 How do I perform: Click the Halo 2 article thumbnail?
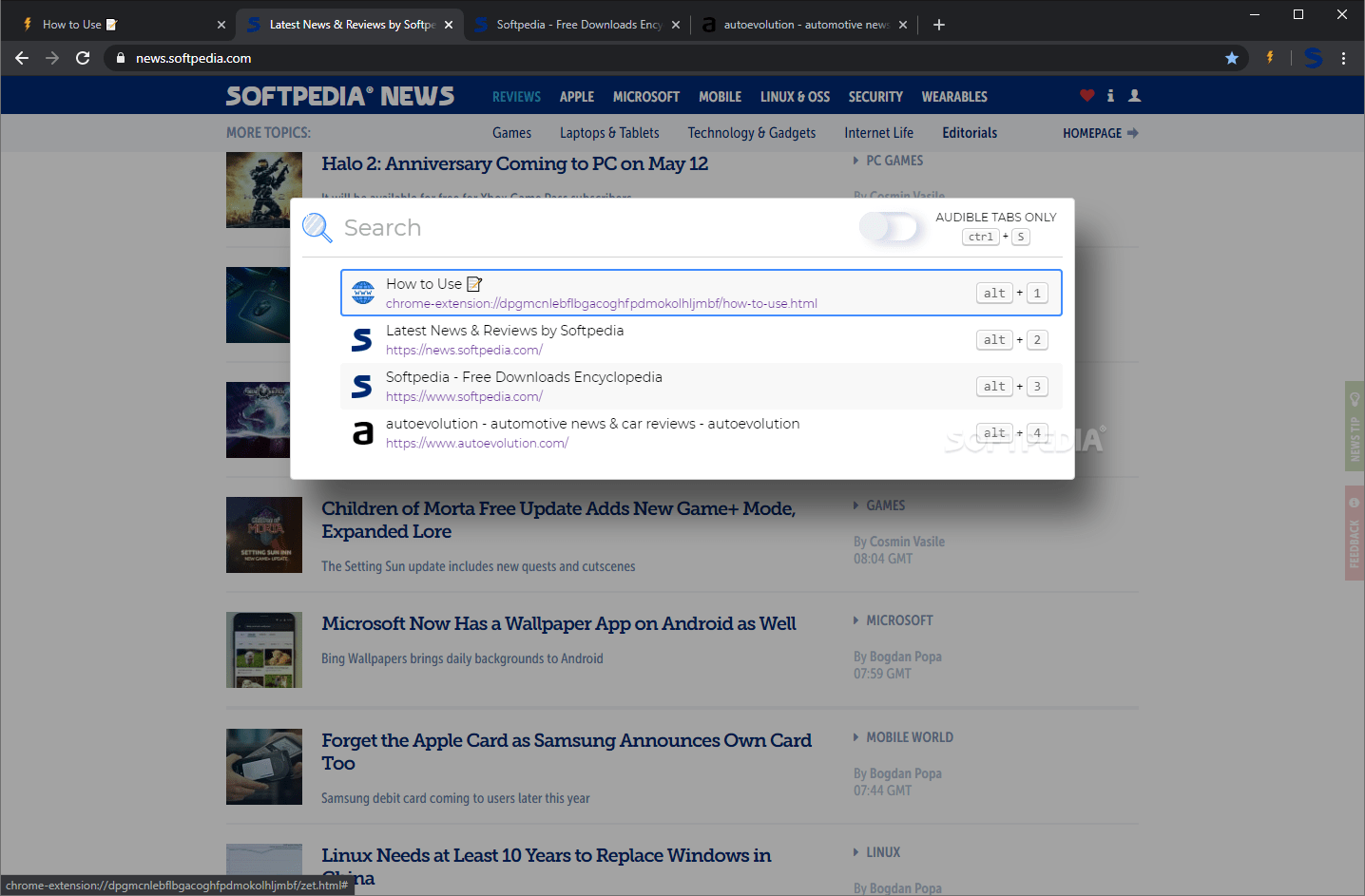pos(264,190)
